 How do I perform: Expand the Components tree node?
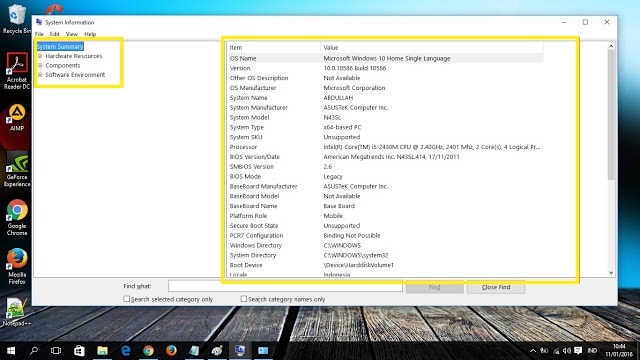[40, 65]
